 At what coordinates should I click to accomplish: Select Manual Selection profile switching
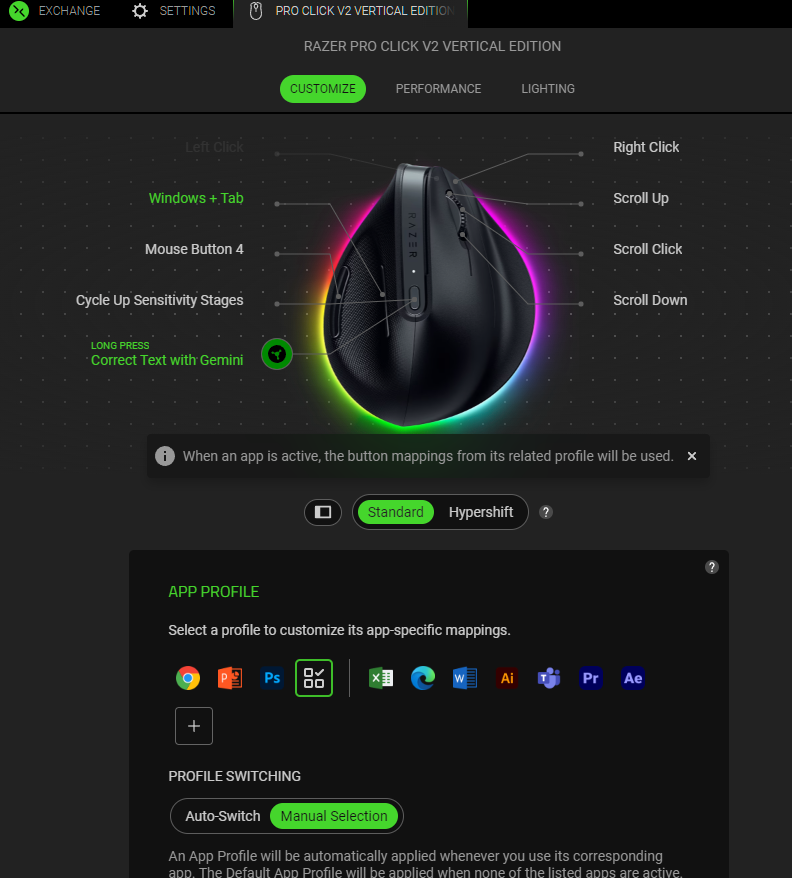(334, 816)
